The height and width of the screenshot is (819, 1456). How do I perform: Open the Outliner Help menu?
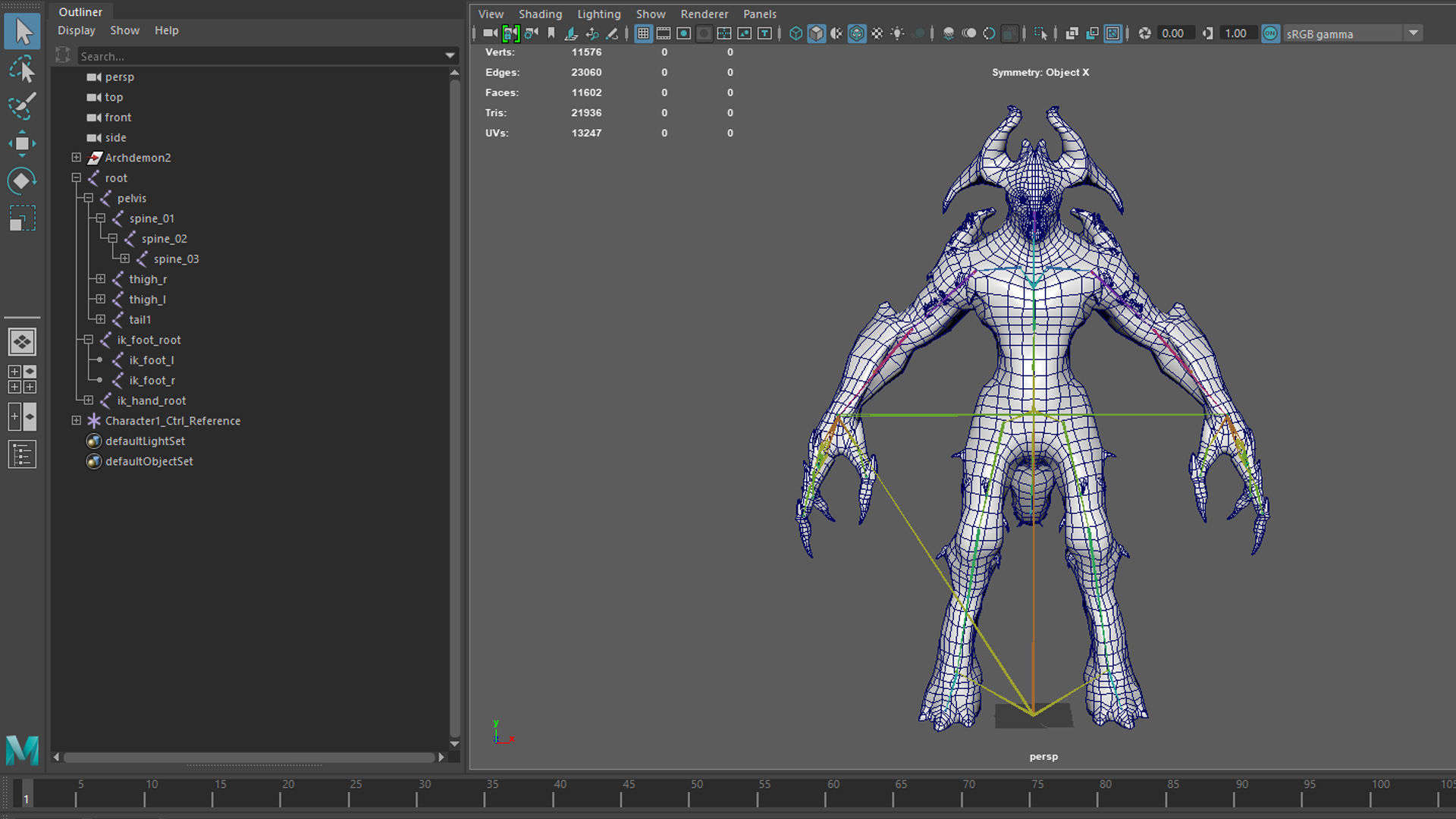coord(167,30)
